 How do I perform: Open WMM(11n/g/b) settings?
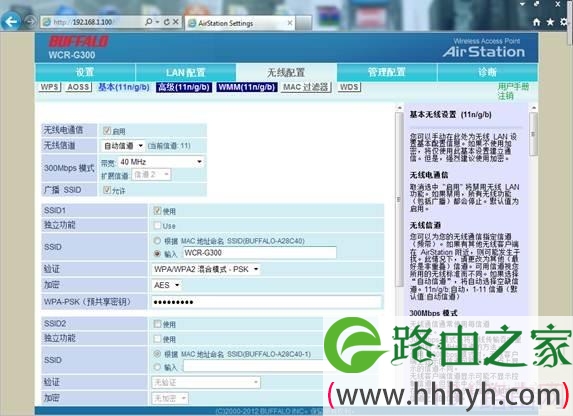247,87
